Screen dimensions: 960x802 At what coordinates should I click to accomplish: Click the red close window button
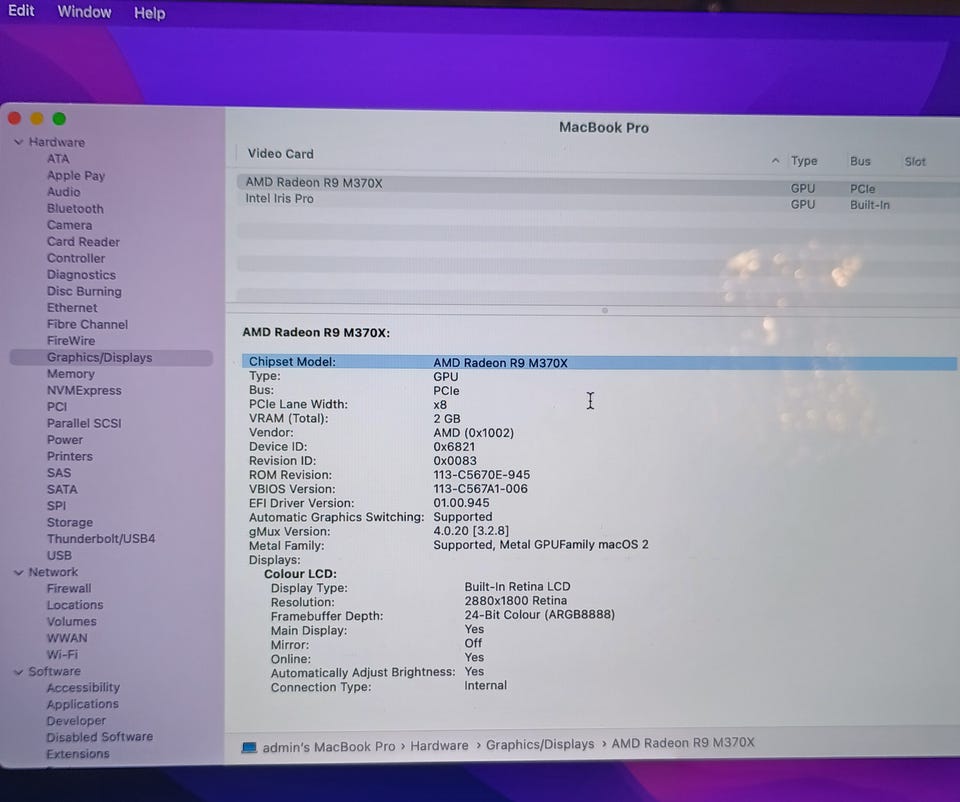pos(15,118)
